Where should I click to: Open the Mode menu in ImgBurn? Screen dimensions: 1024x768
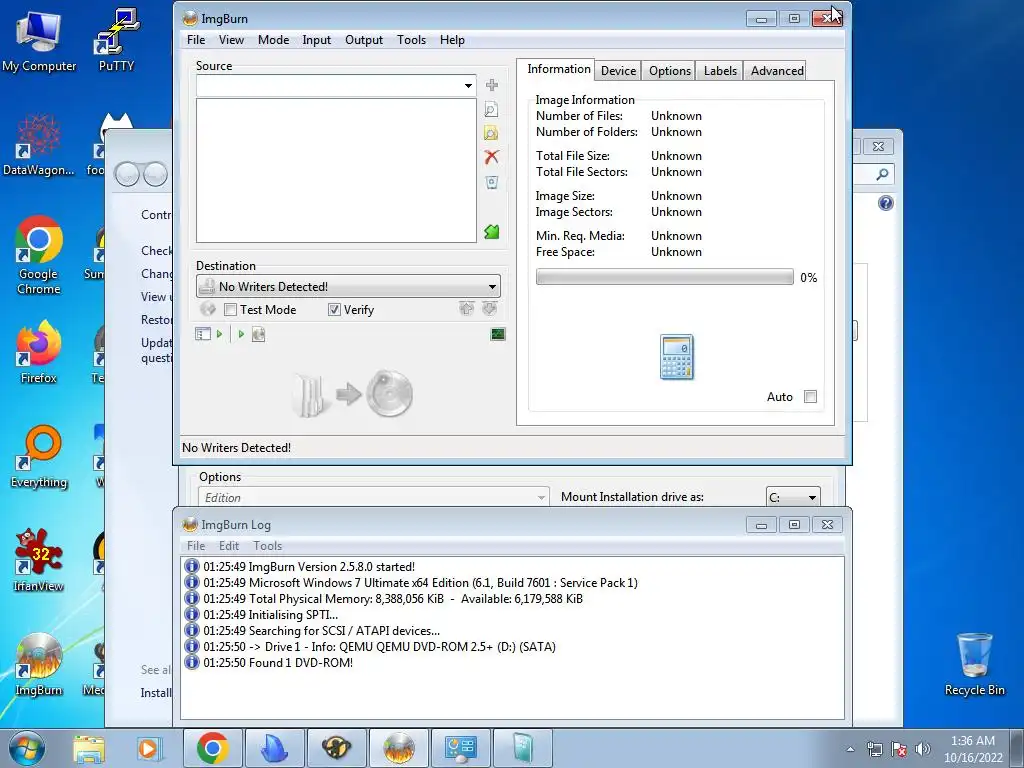[x=273, y=40]
